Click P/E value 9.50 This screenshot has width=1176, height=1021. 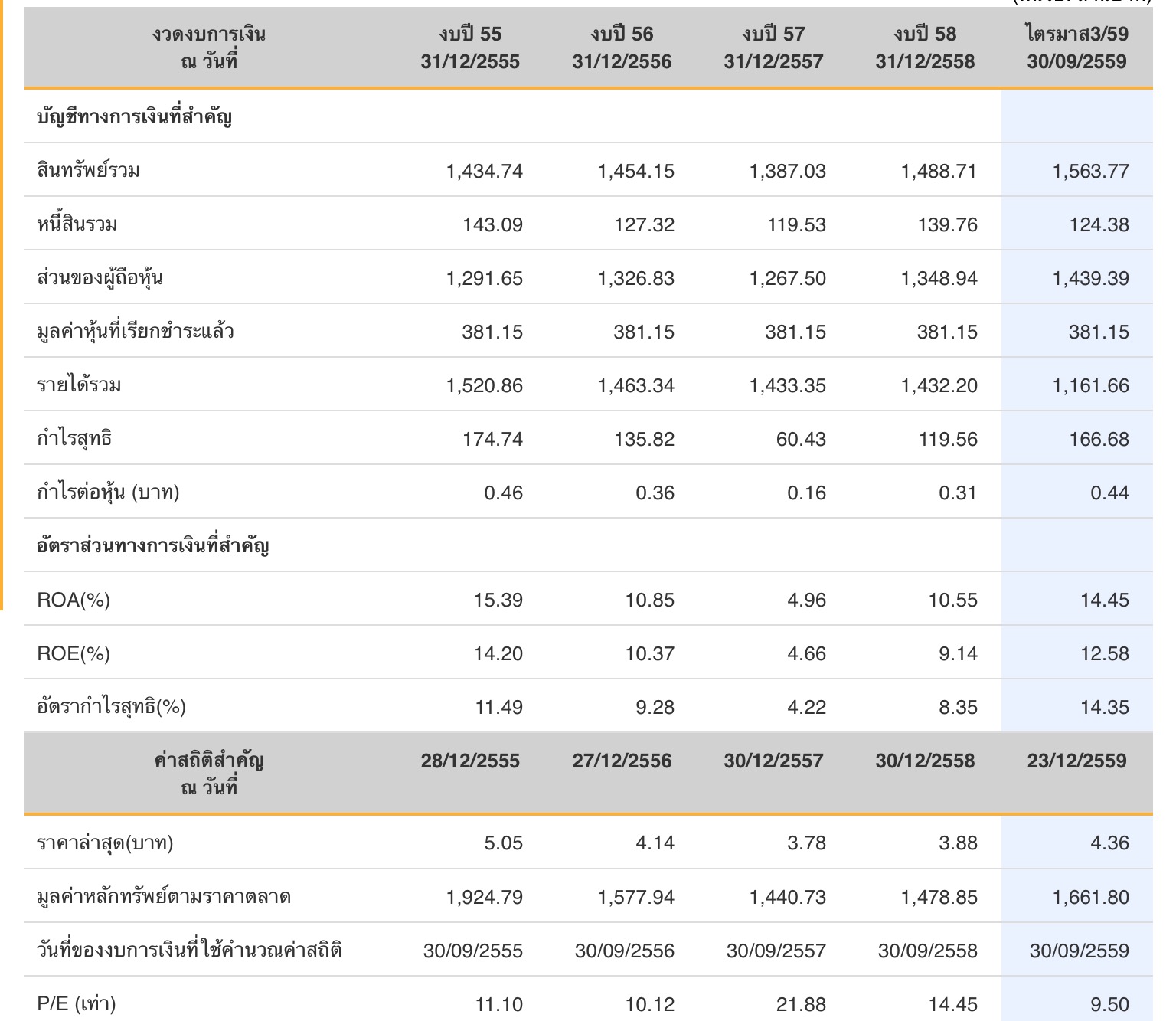(1110, 1004)
